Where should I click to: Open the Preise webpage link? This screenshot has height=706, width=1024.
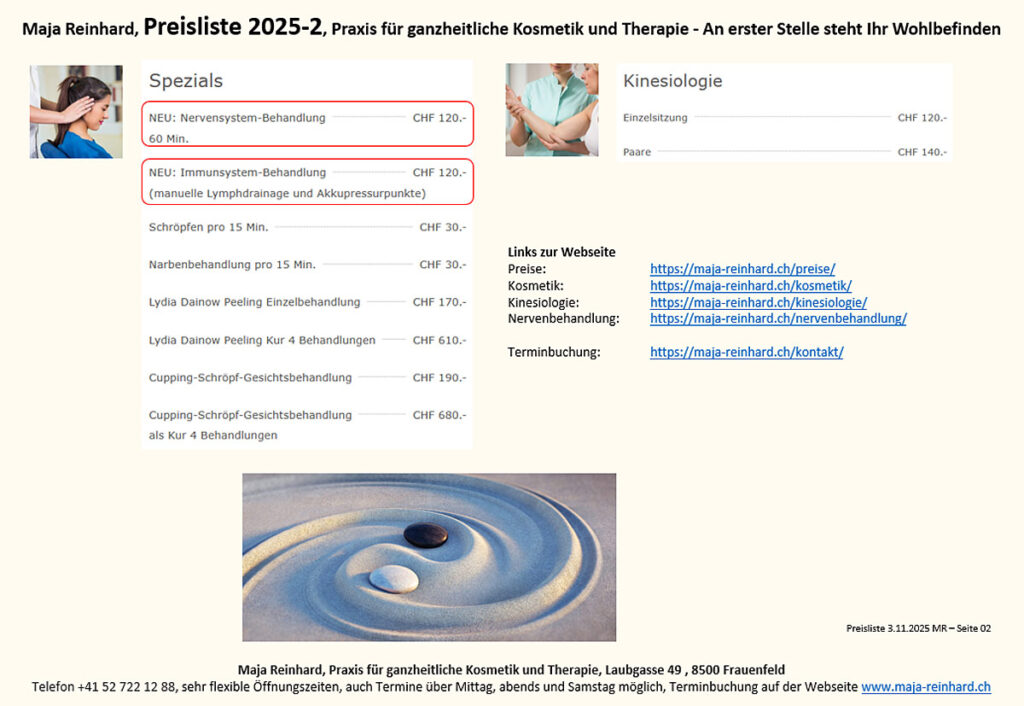(x=742, y=269)
